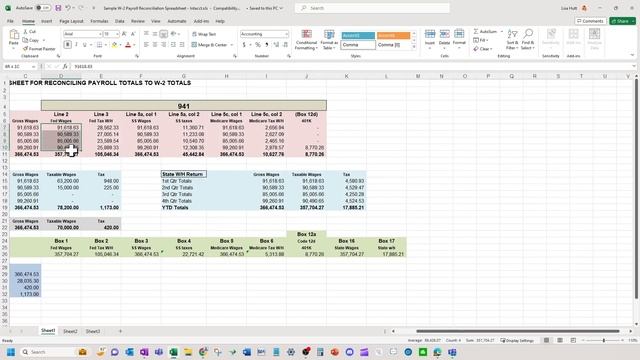Viewport: 640px width, 360px height.
Task: Decrease the cell indent
Action: (x=173, y=45)
